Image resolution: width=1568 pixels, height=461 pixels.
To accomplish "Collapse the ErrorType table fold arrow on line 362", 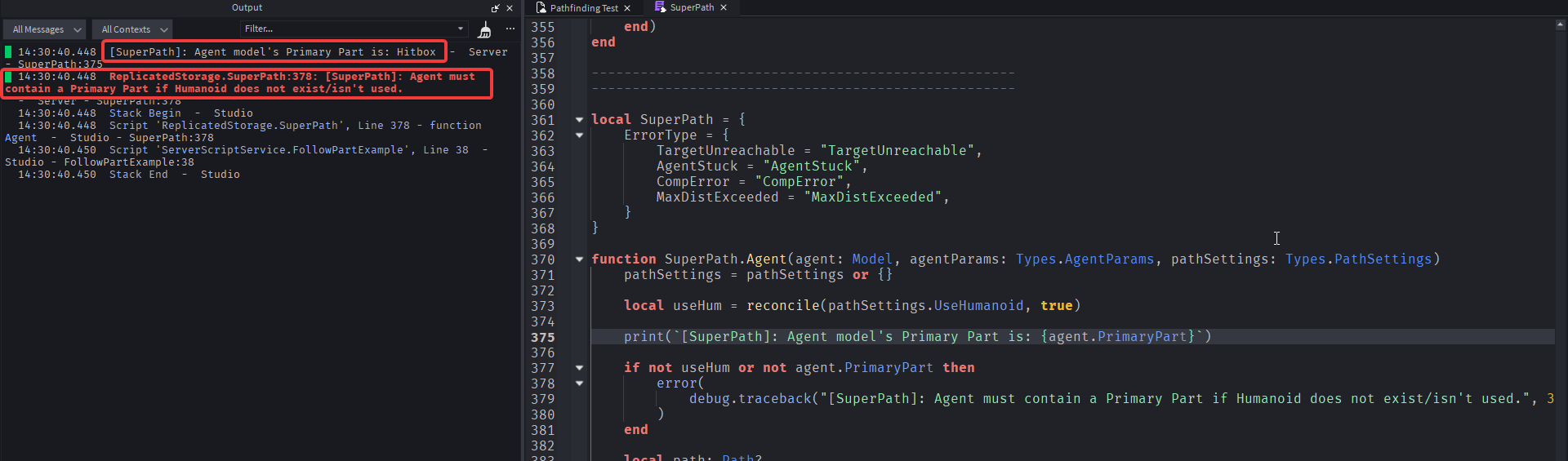I will [580, 135].
